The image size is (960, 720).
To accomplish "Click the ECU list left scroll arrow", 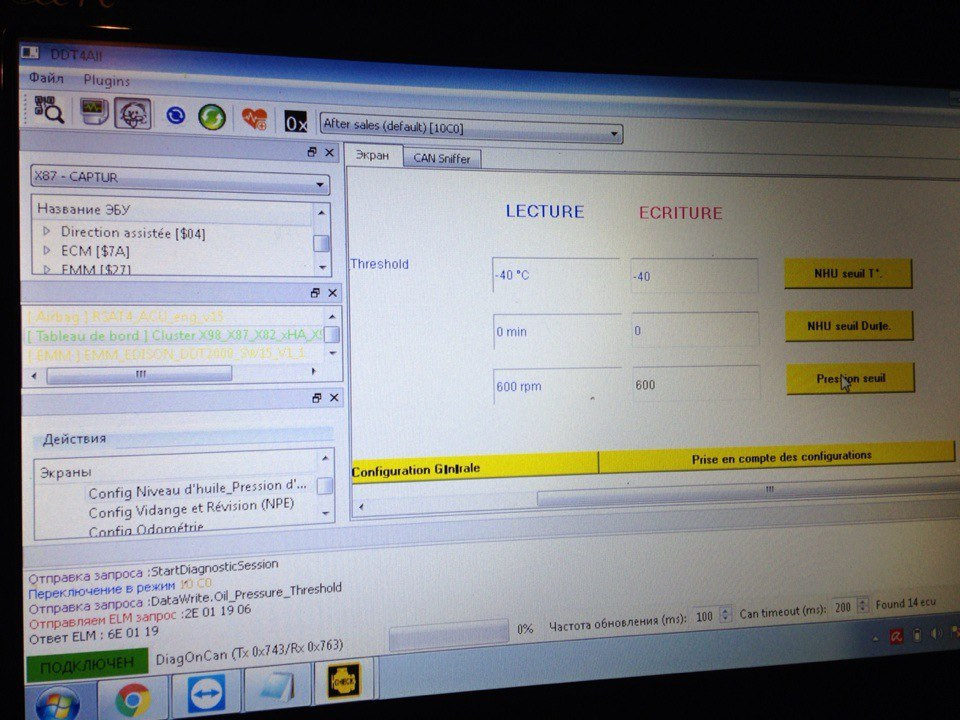I will (34, 375).
